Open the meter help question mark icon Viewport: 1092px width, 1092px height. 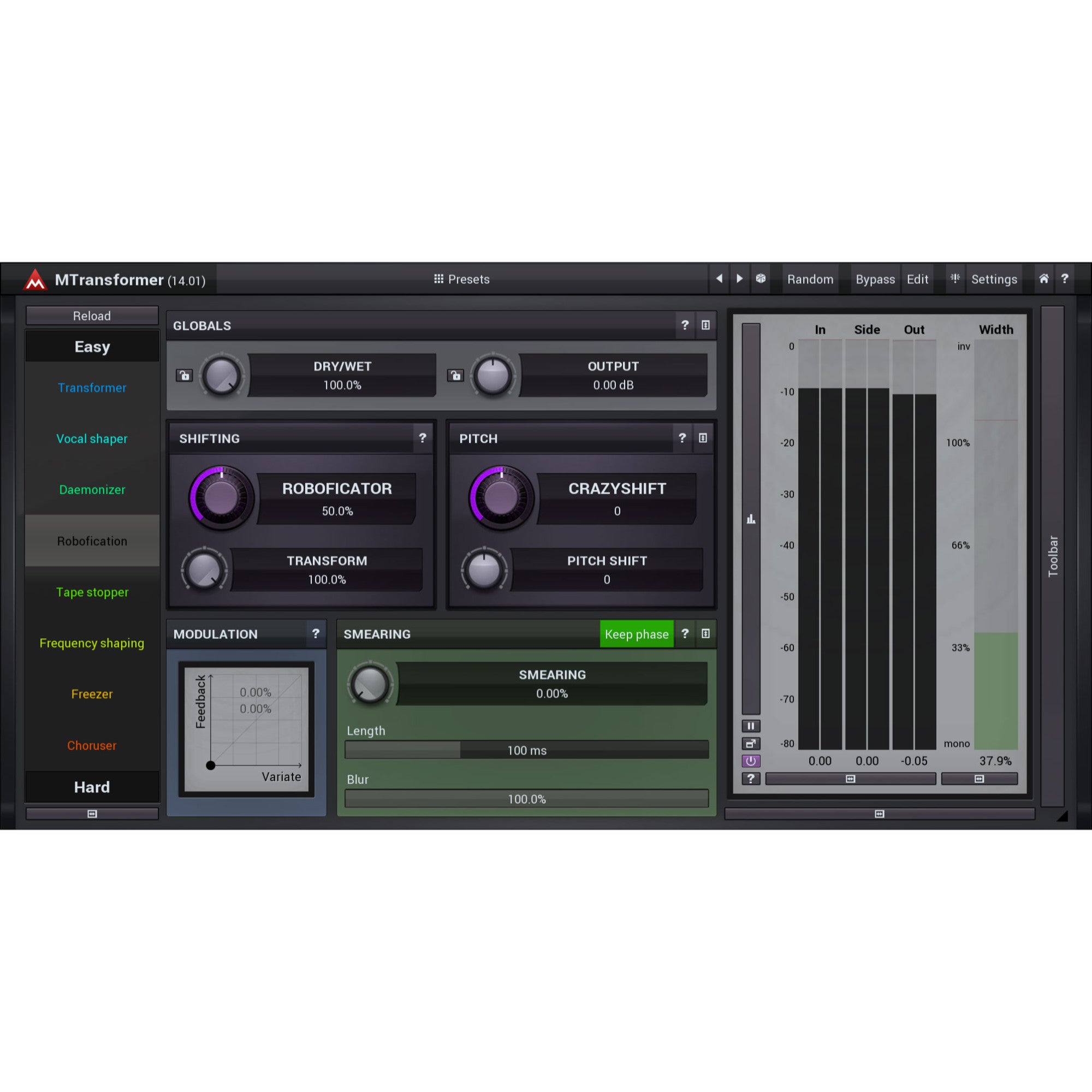point(751,779)
